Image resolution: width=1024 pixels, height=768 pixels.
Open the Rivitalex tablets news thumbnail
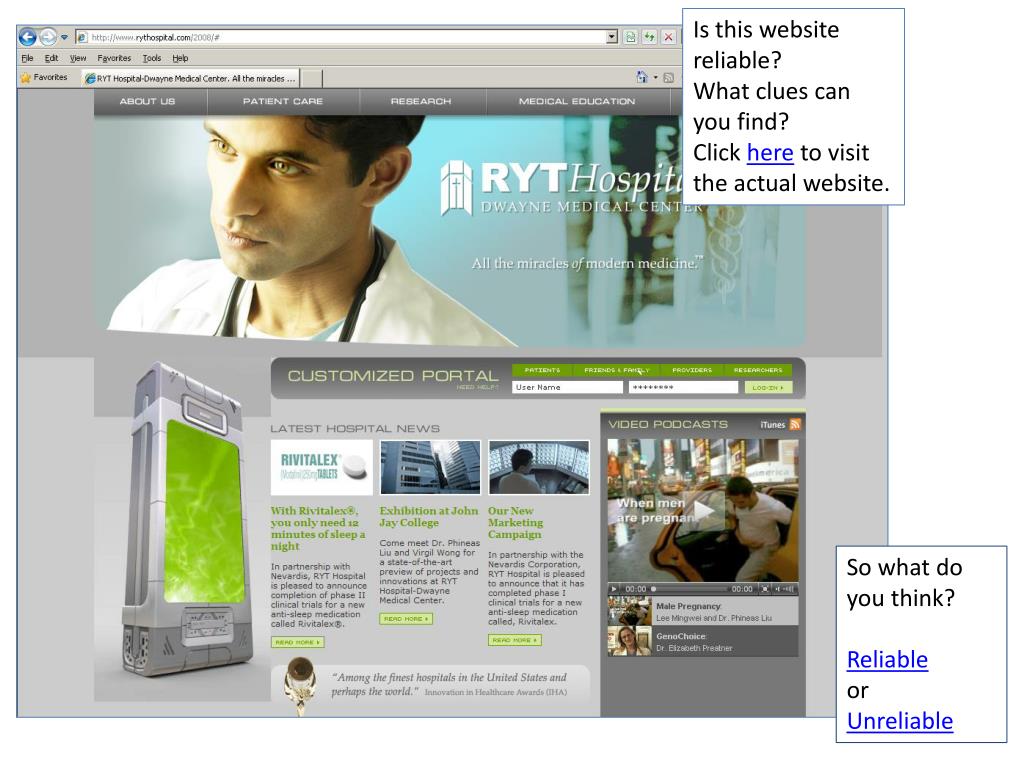click(321, 467)
